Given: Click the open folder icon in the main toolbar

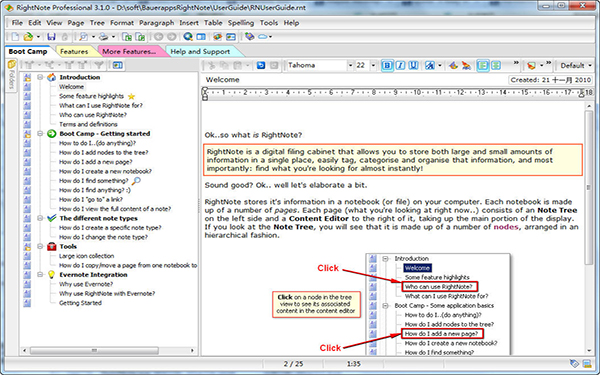Looking at the screenshot, I should click(x=28, y=37).
